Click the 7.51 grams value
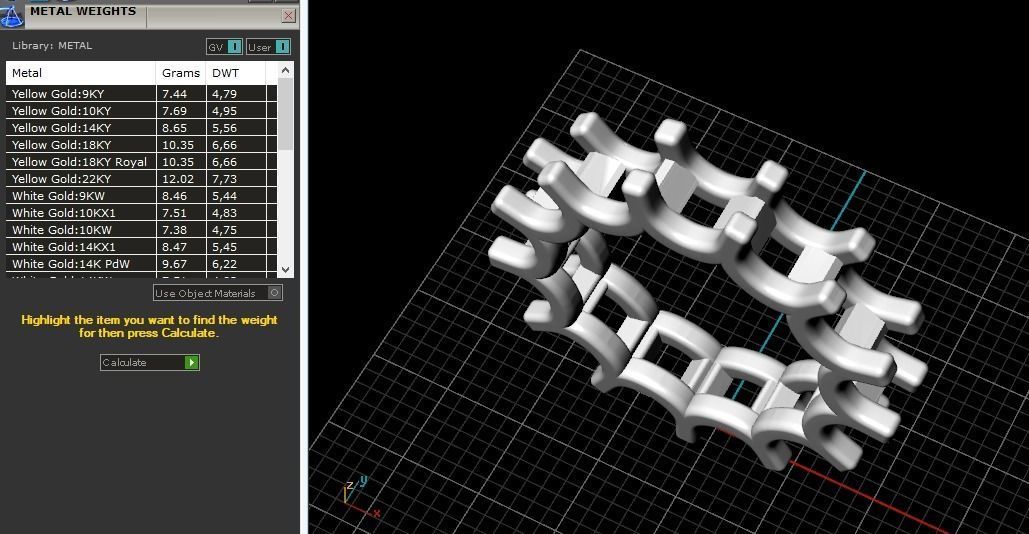The image size is (1029, 534). click(175, 213)
